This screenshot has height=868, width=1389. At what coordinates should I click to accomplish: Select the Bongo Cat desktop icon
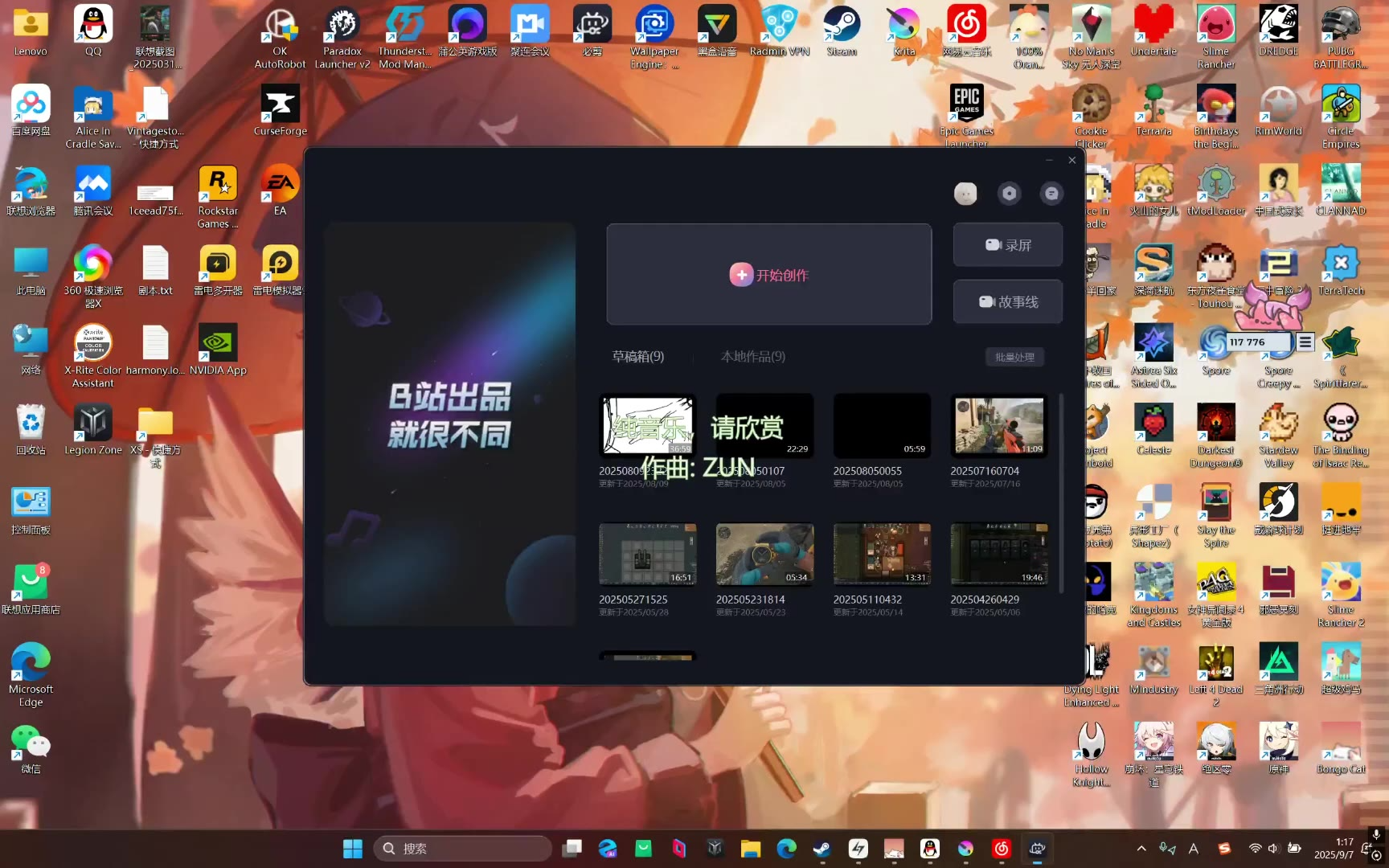coord(1341,749)
